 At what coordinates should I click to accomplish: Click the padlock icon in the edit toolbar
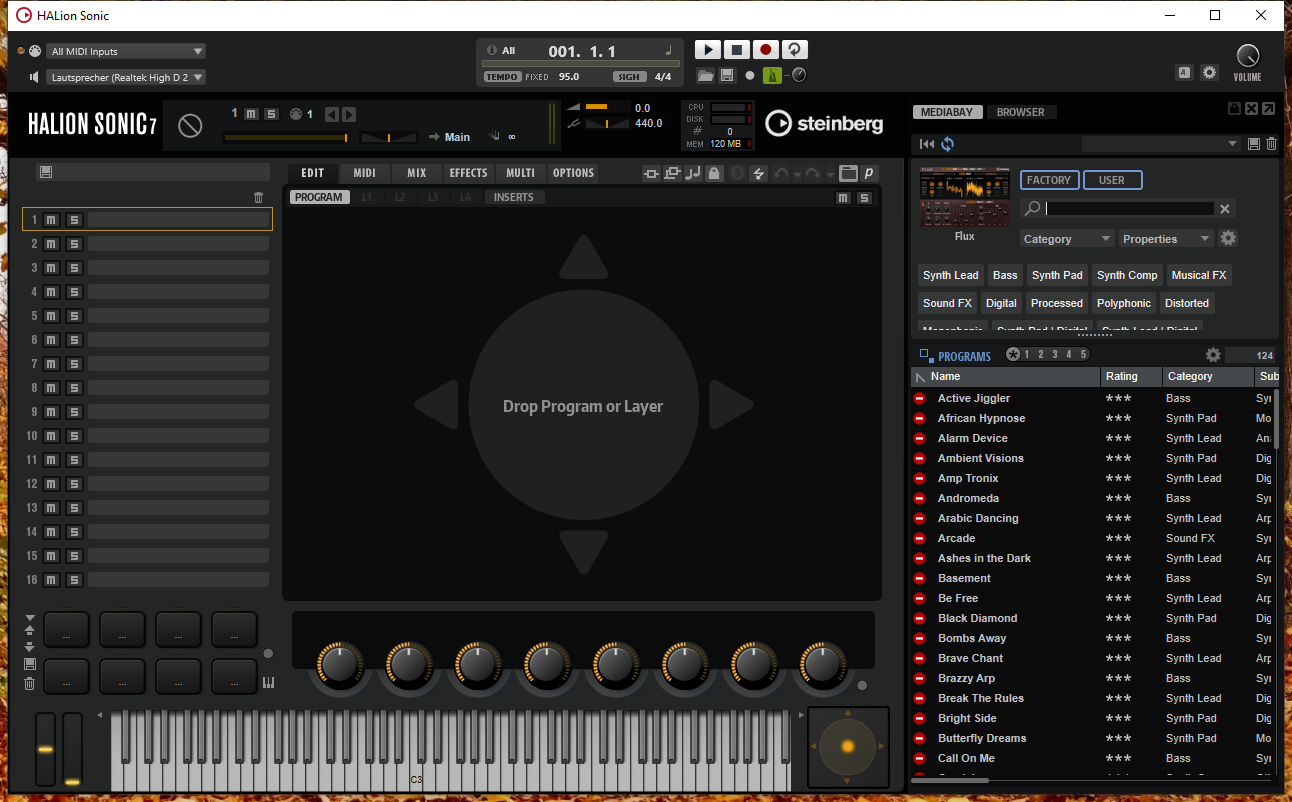pyautogui.click(x=713, y=173)
